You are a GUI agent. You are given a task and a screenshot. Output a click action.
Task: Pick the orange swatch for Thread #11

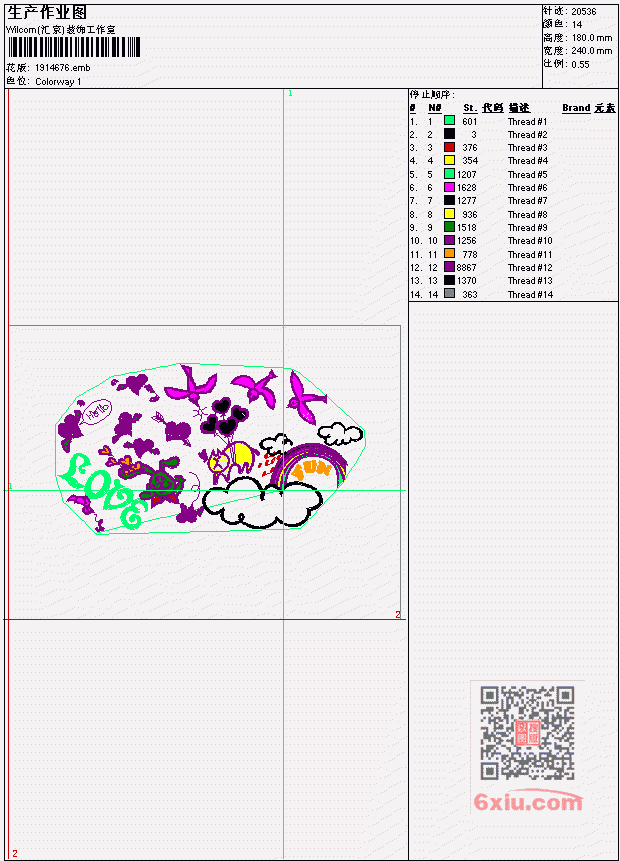(x=449, y=254)
